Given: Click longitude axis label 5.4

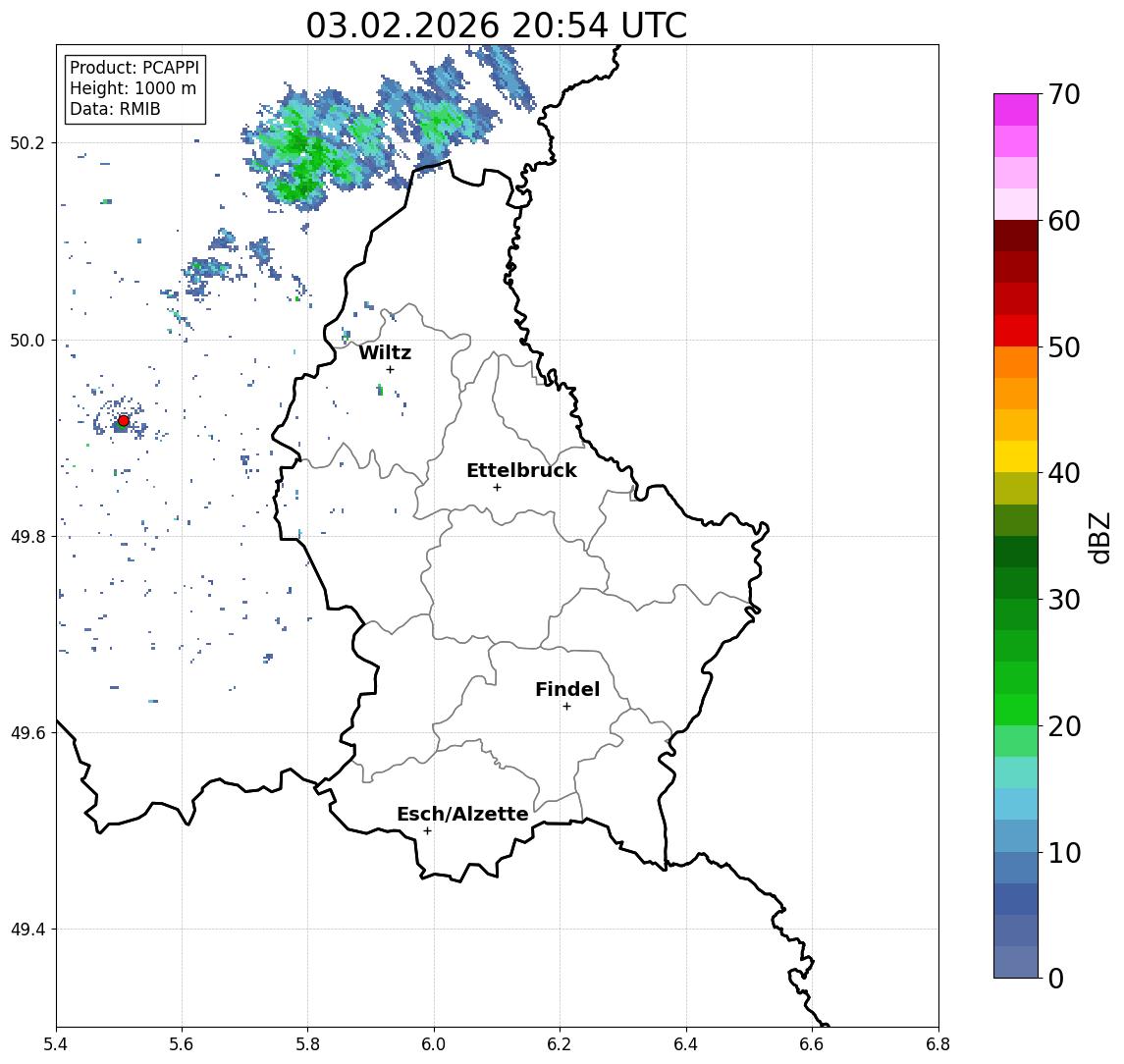Looking at the screenshot, I should [56, 1044].
